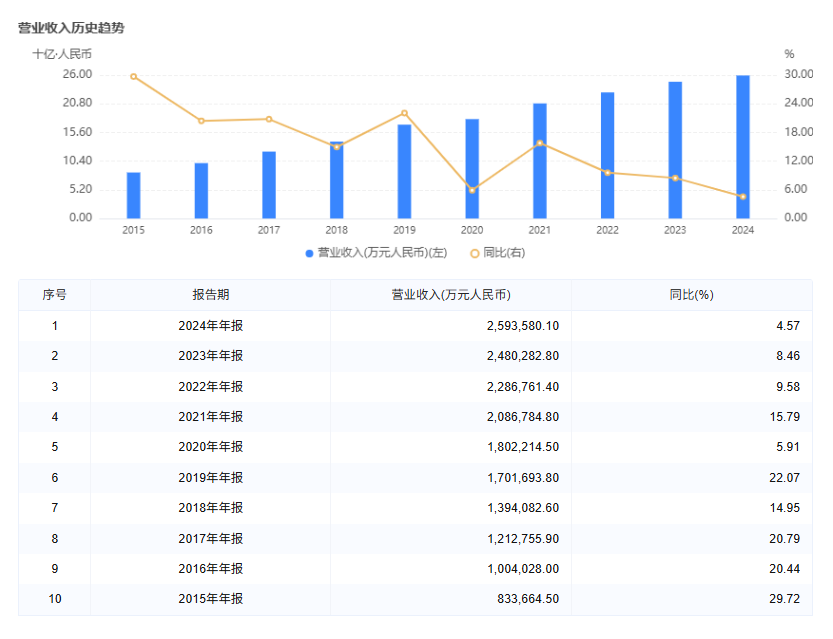Screen dimensions: 833x639
Task: Select the 2017年年报 table cell
Action: pyautogui.click(x=211, y=539)
